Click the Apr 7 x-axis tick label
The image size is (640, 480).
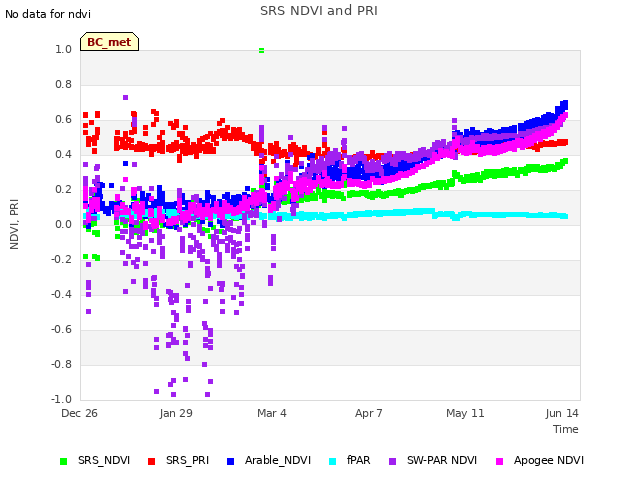point(369,413)
